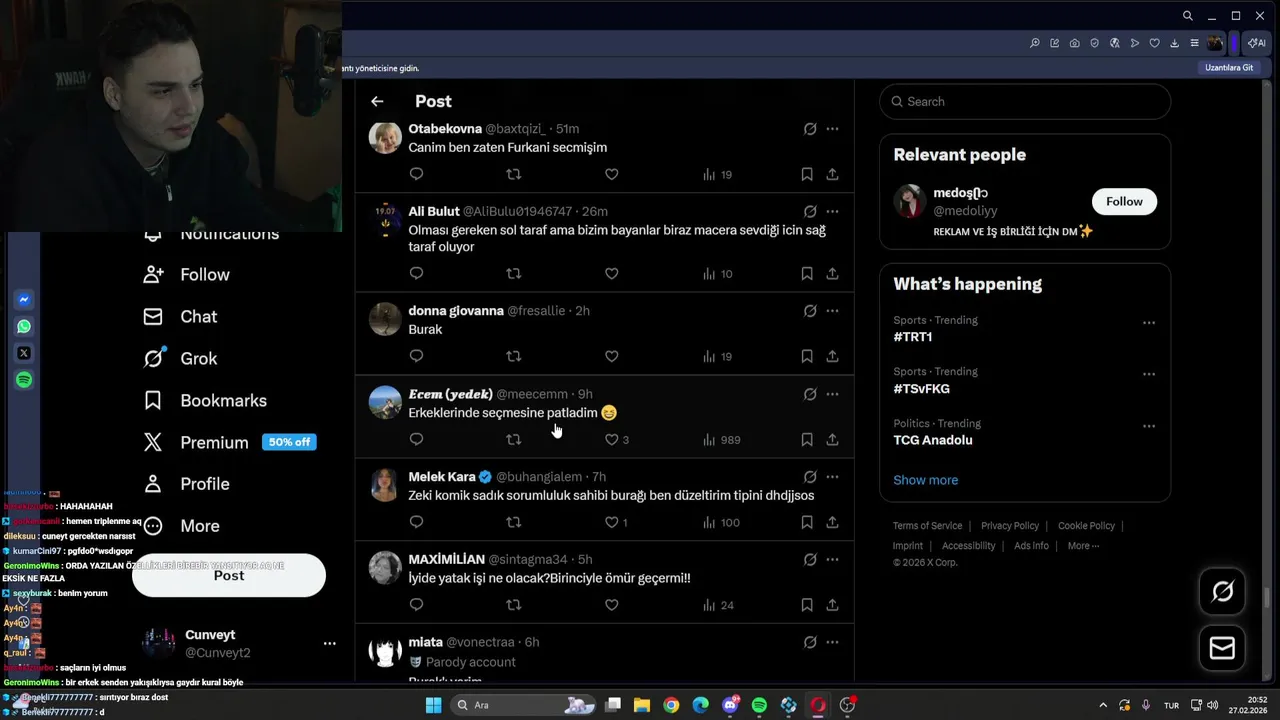Open options for the #TSvFKG trend
This screenshot has height=720, width=1280.
[1149, 374]
